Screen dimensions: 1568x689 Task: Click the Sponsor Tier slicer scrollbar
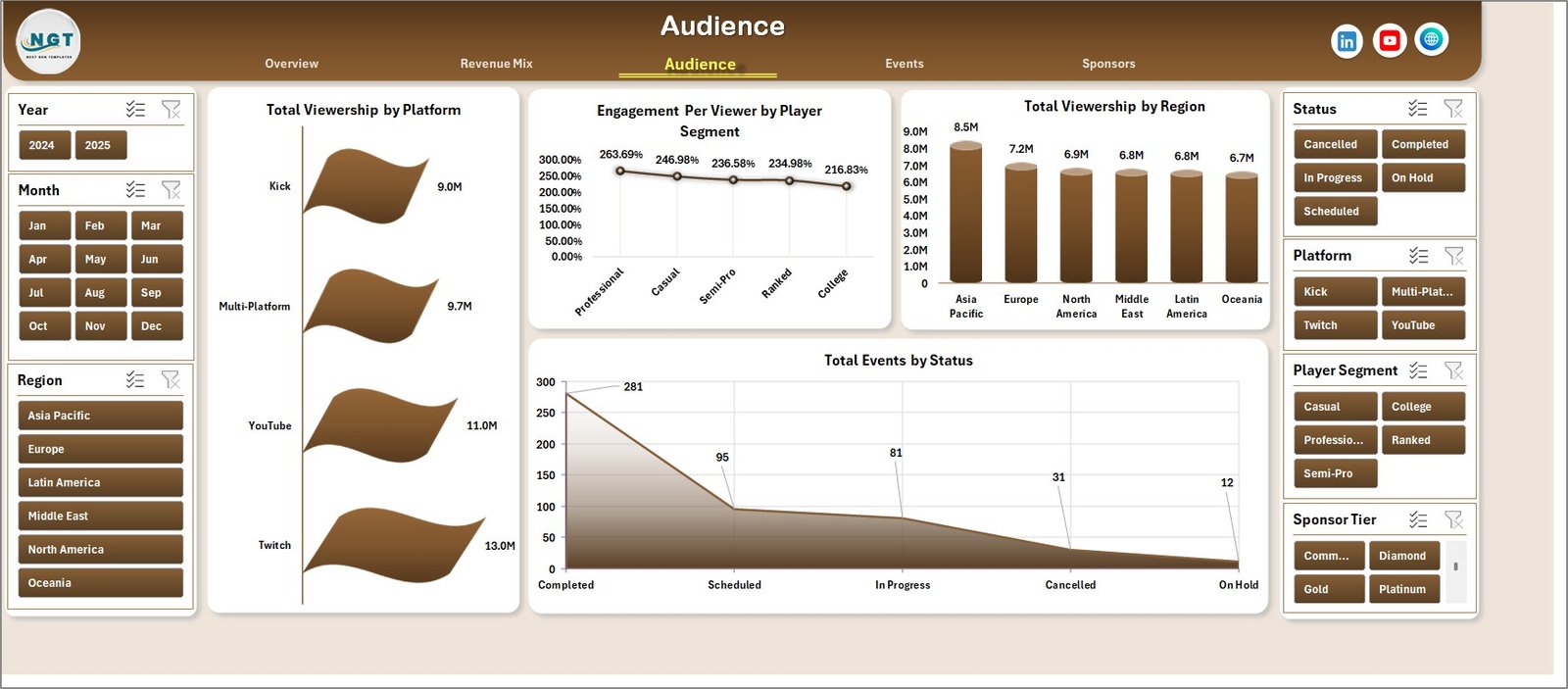click(1456, 571)
